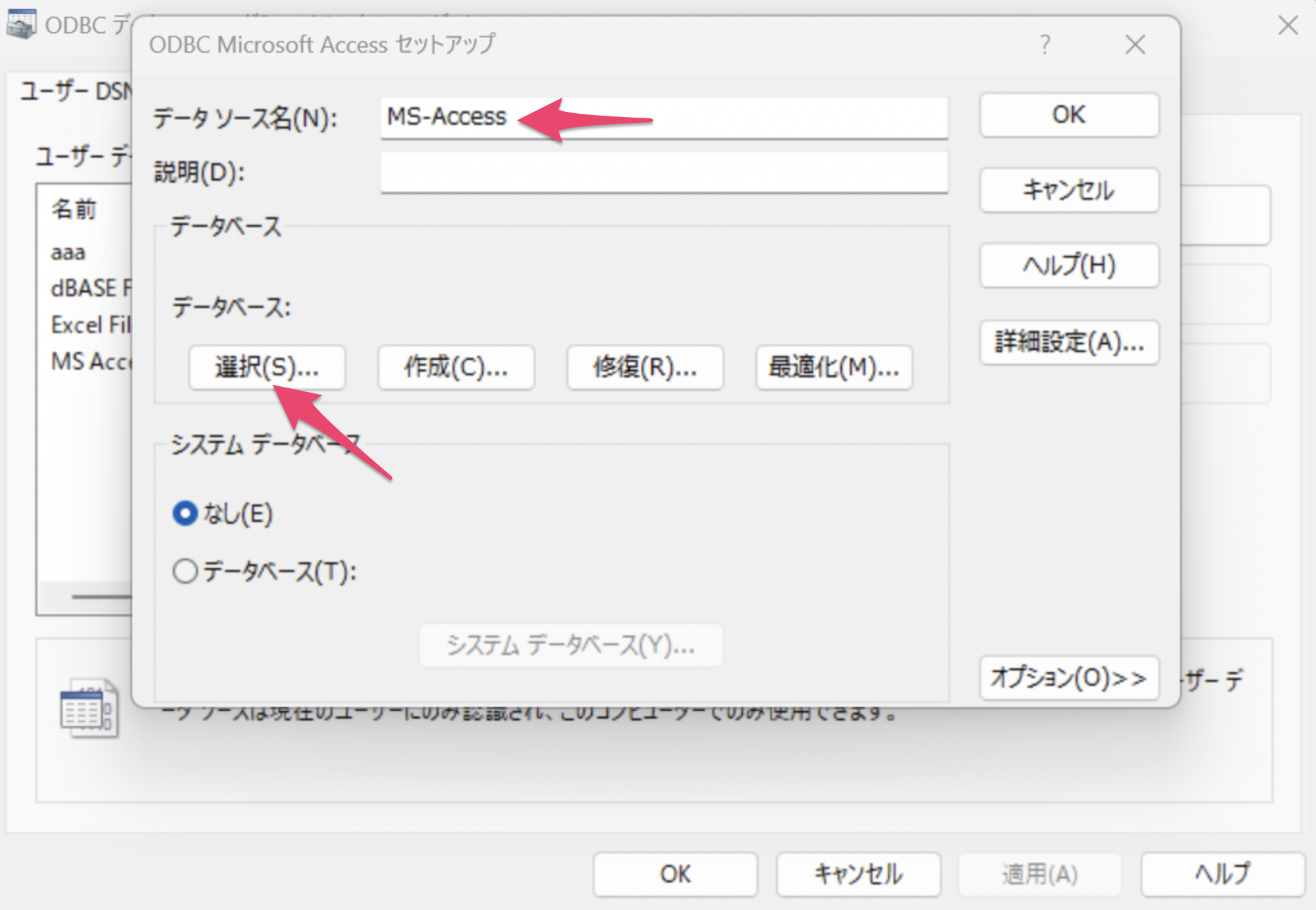This screenshot has height=910, width=1316.
Task: Select aaa in the data source list
Action: point(68,252)
